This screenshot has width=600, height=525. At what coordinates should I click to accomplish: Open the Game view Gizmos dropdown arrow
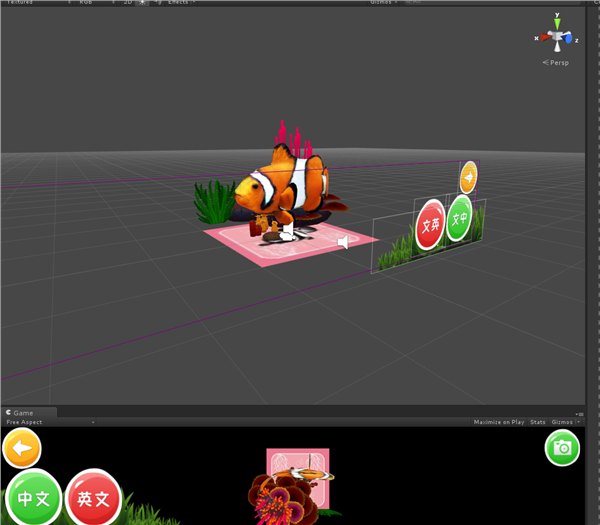[x=578, y=422]
